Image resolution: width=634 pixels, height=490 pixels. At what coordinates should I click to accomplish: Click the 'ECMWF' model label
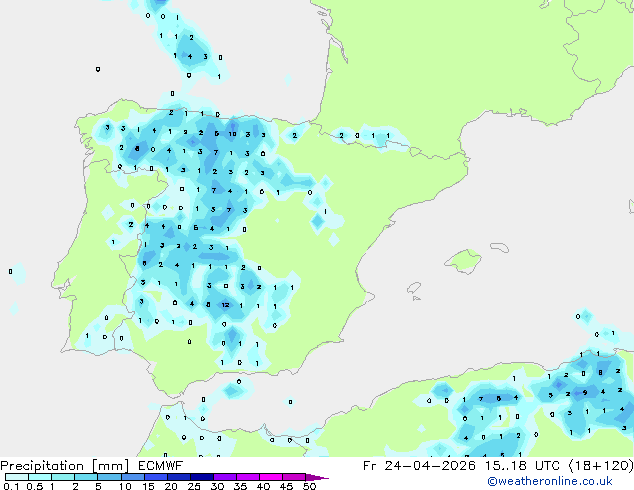(x=160, y=466)
